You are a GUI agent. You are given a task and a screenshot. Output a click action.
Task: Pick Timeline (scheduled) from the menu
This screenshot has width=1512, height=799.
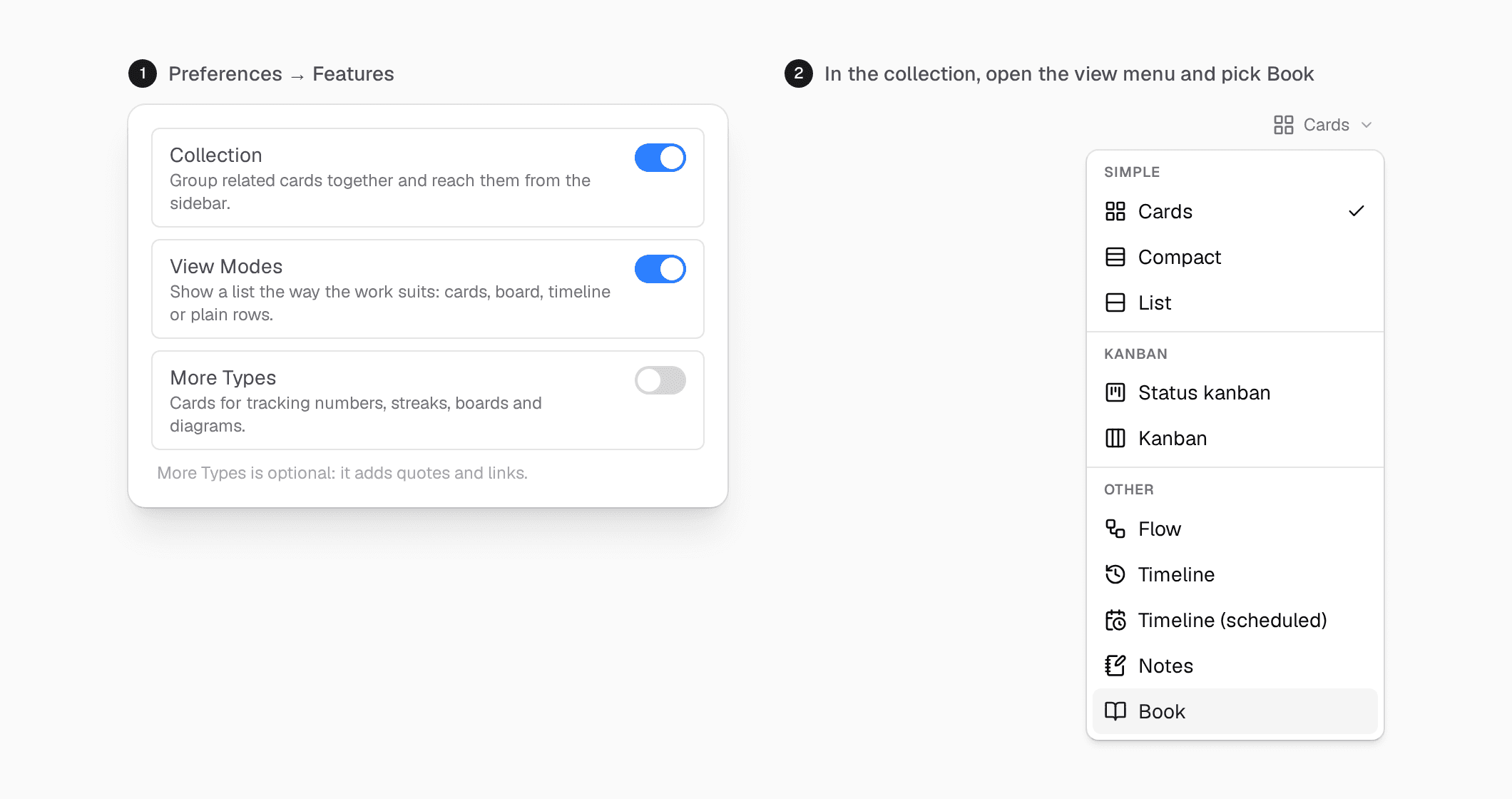tap(1235, 620)
